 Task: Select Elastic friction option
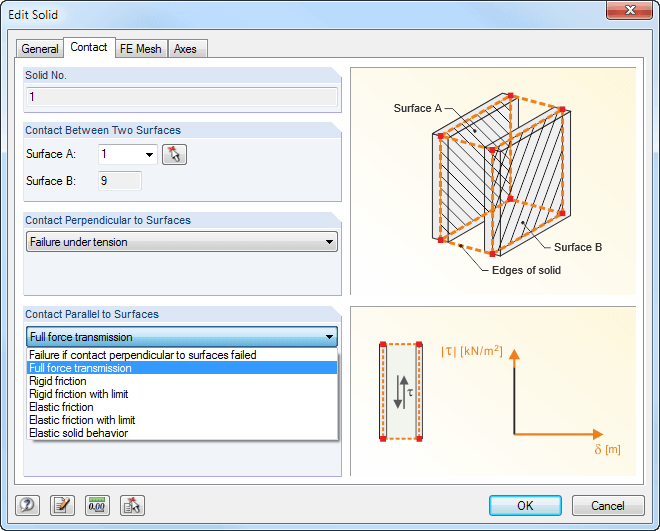pos(182,407)
